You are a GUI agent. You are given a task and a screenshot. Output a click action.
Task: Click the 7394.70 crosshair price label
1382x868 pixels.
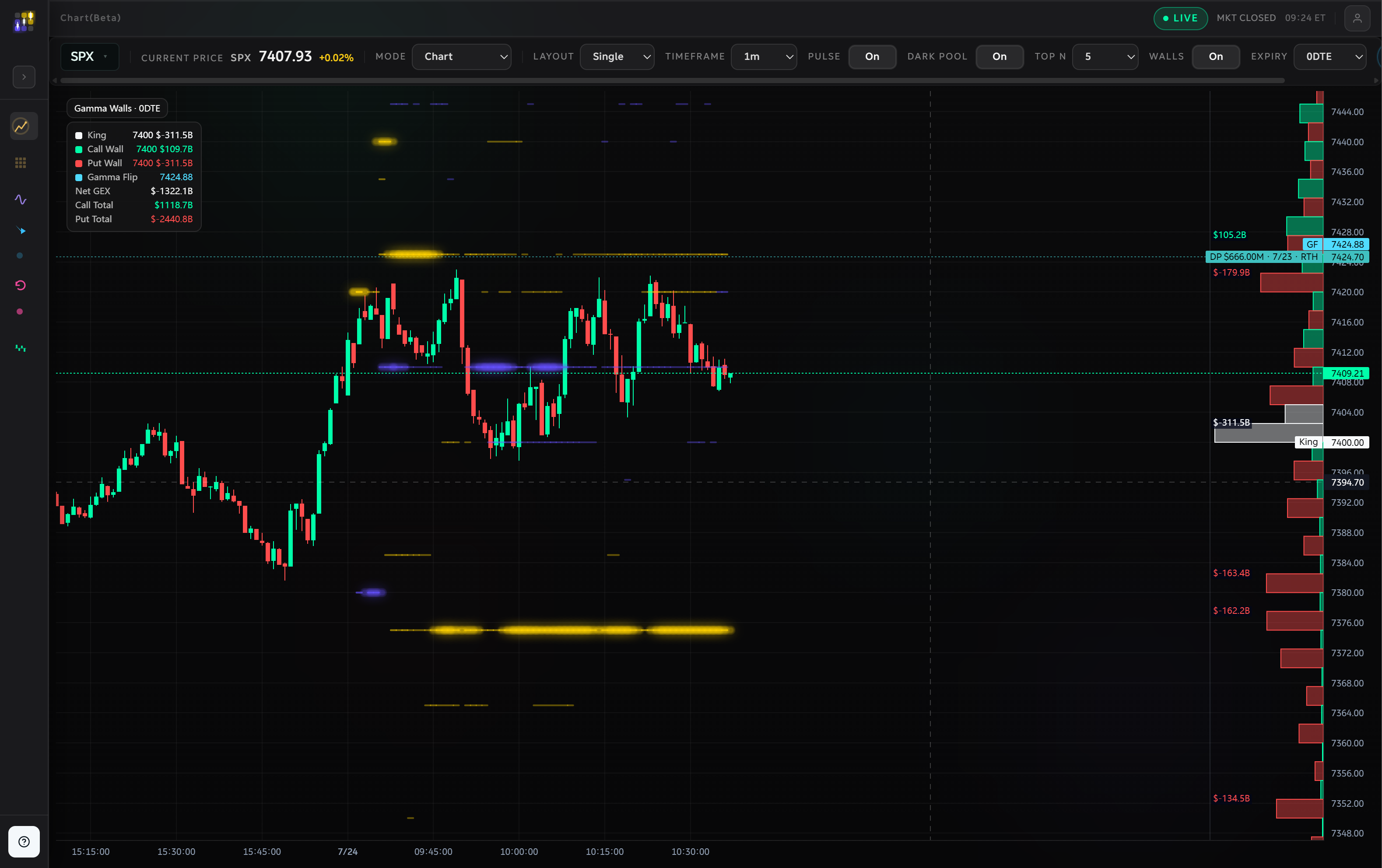1347,483
